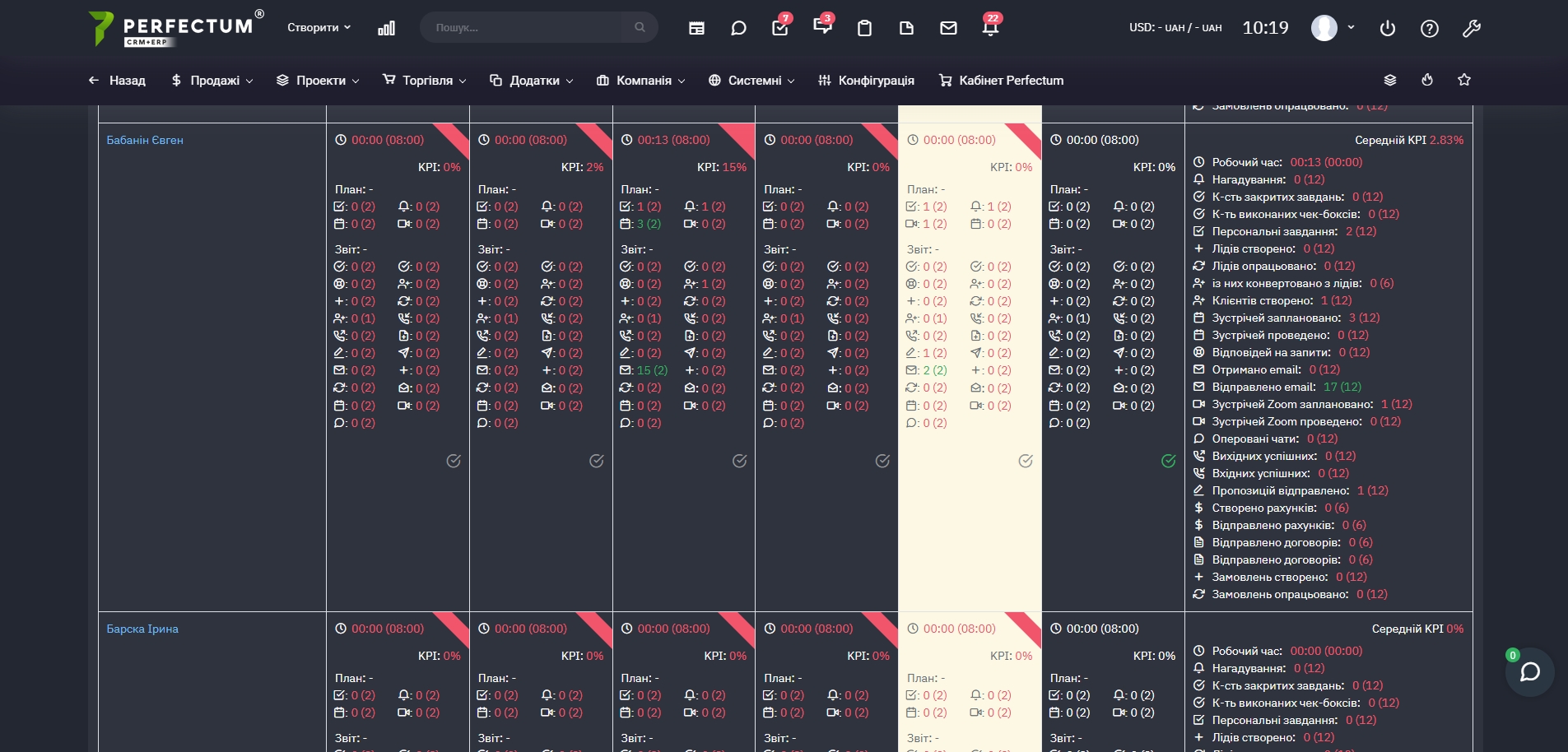
Task: Open the document note icon in header
Action: click(x=906, y=28)
